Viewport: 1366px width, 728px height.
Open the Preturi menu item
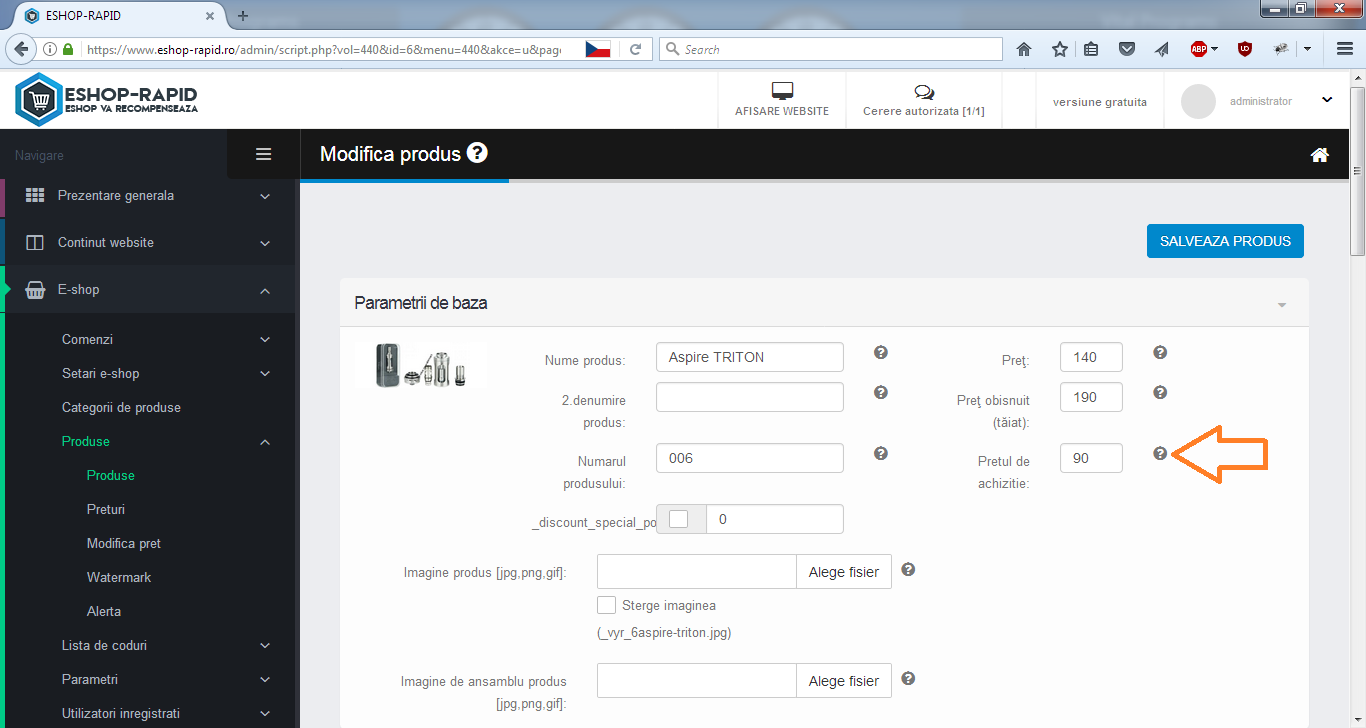[106, 510]
